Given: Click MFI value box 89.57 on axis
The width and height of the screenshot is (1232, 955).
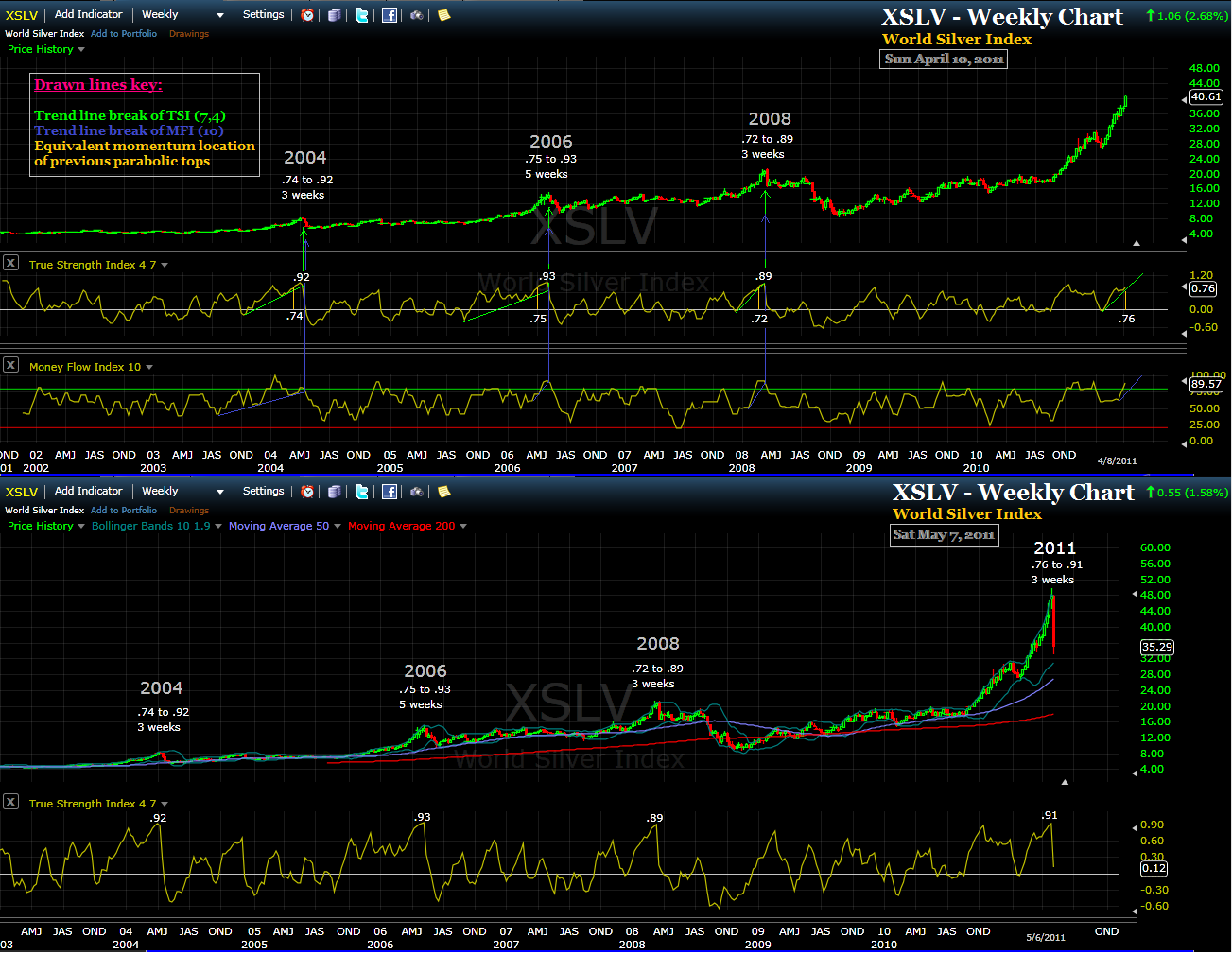Looking at the screenshot, I should pos(1206,384).
